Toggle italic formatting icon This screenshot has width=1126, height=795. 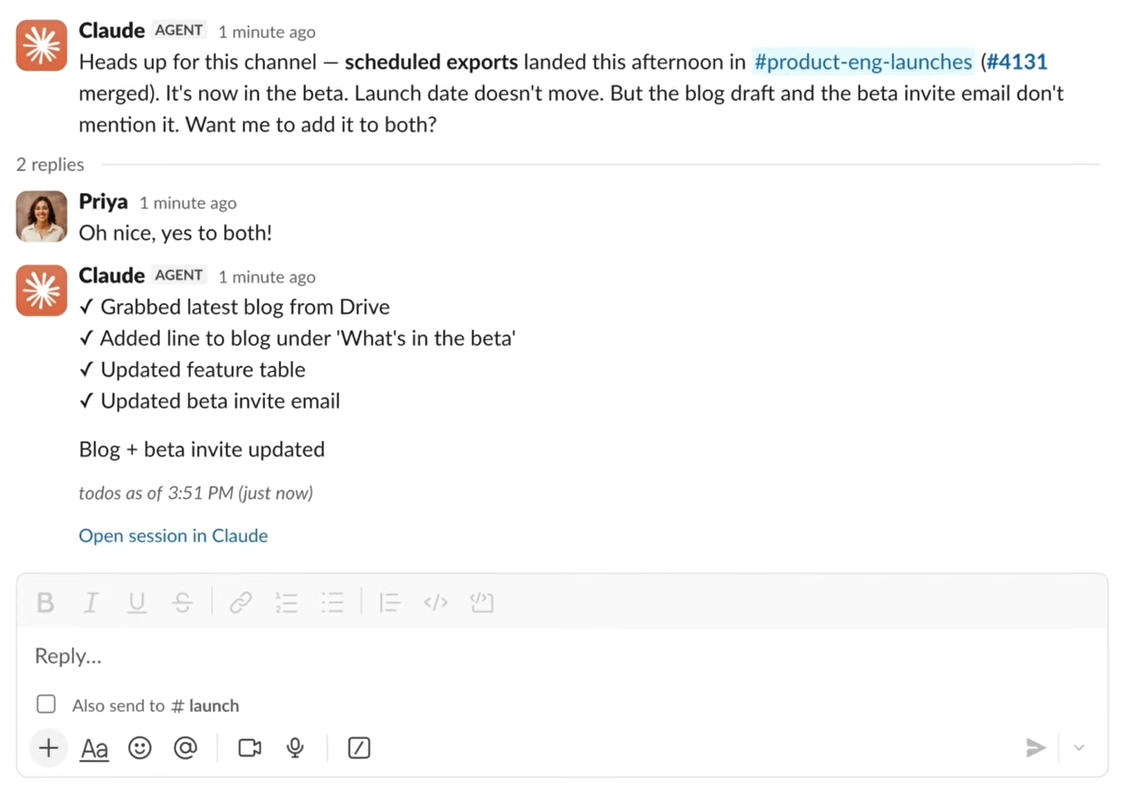coord(91,603)
